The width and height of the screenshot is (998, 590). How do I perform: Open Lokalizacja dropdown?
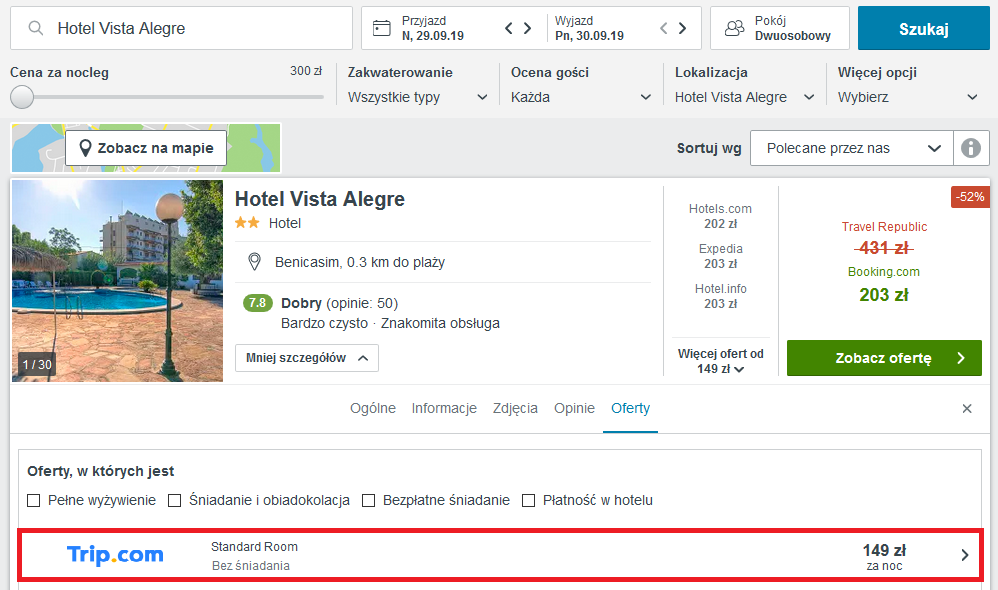(744, 97)
